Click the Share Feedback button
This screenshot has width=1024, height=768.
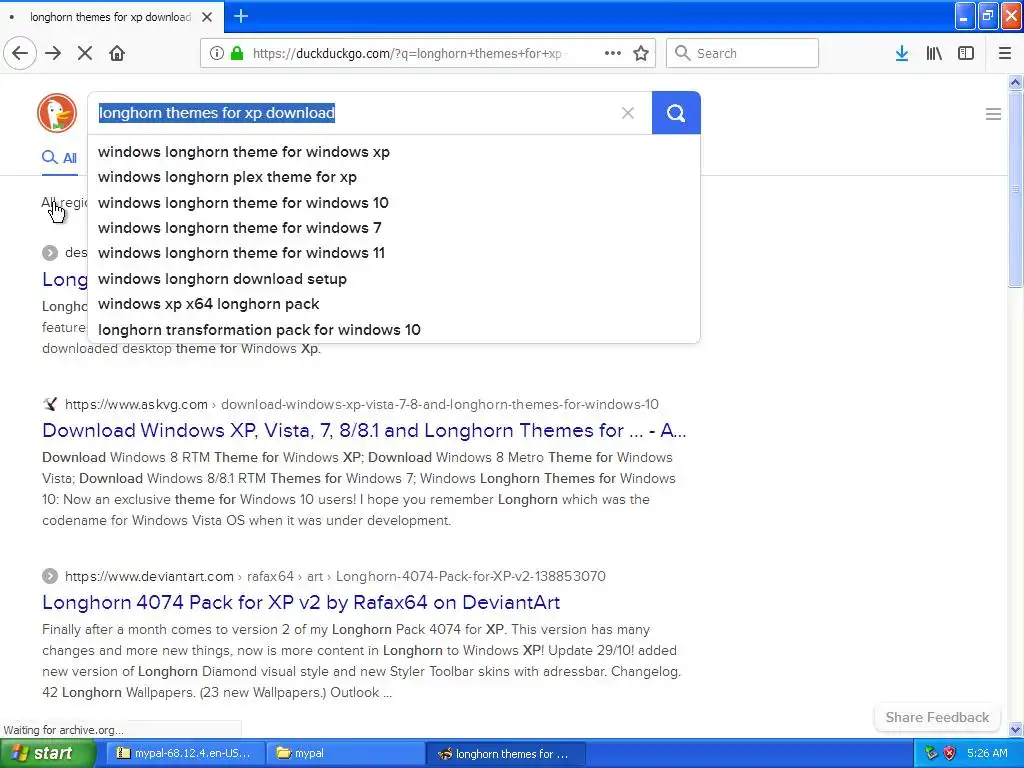click(x=937, y=717)
